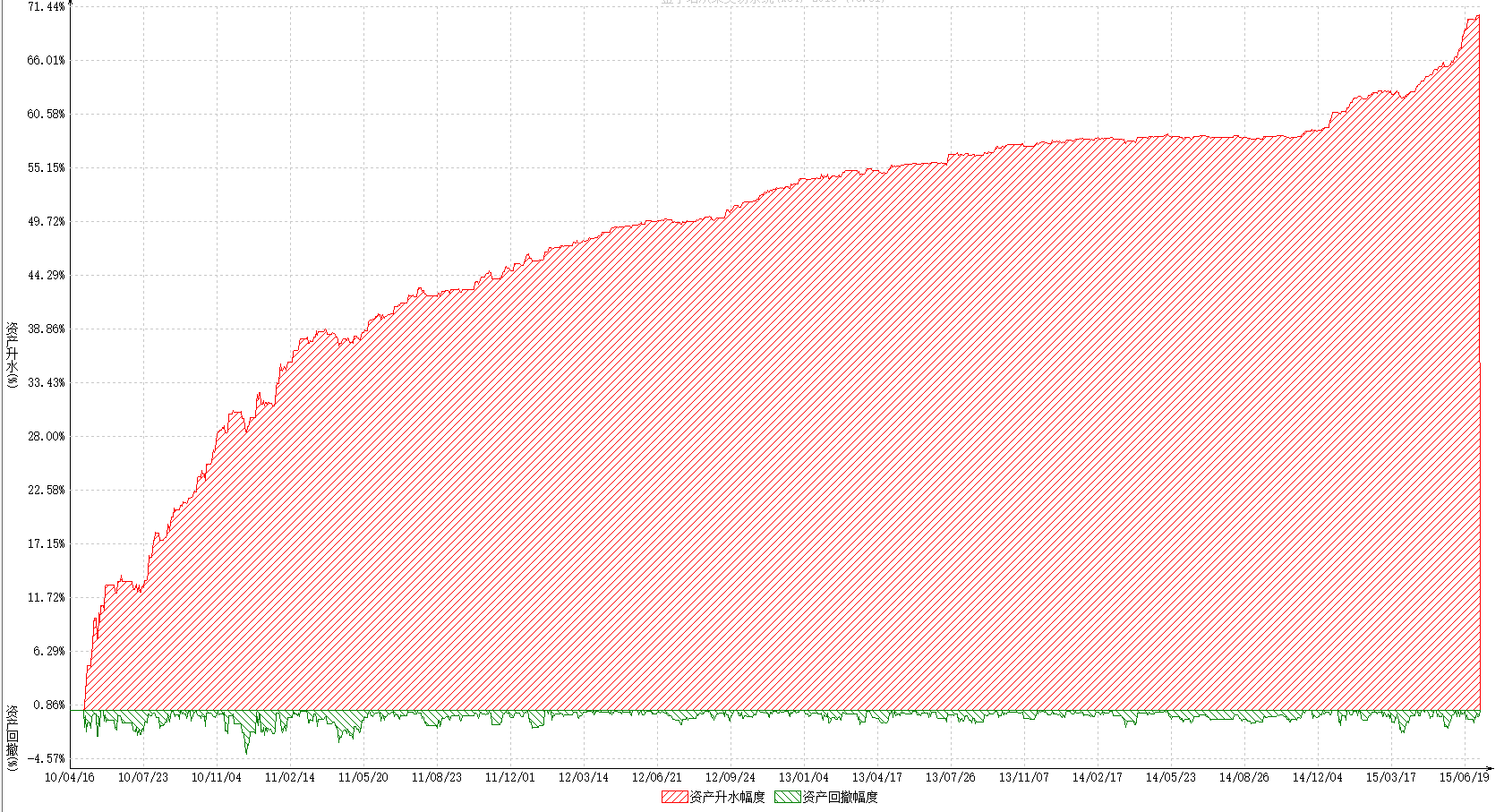
Task: Click the 33.43% y-axis label
Action: (47, 382)
